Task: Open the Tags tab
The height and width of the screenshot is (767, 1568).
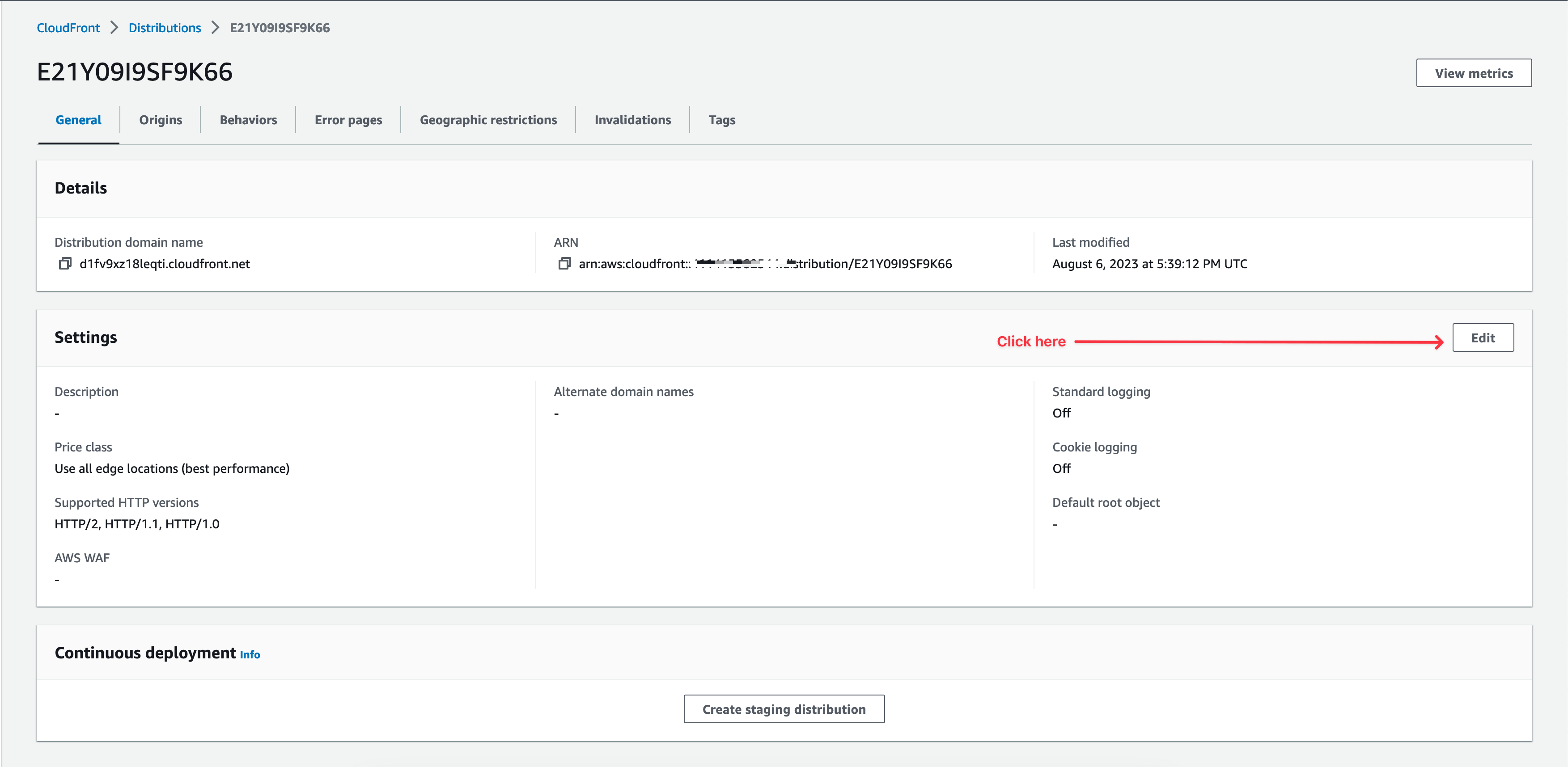Action: pyautogui.click(x=722, y=120)
